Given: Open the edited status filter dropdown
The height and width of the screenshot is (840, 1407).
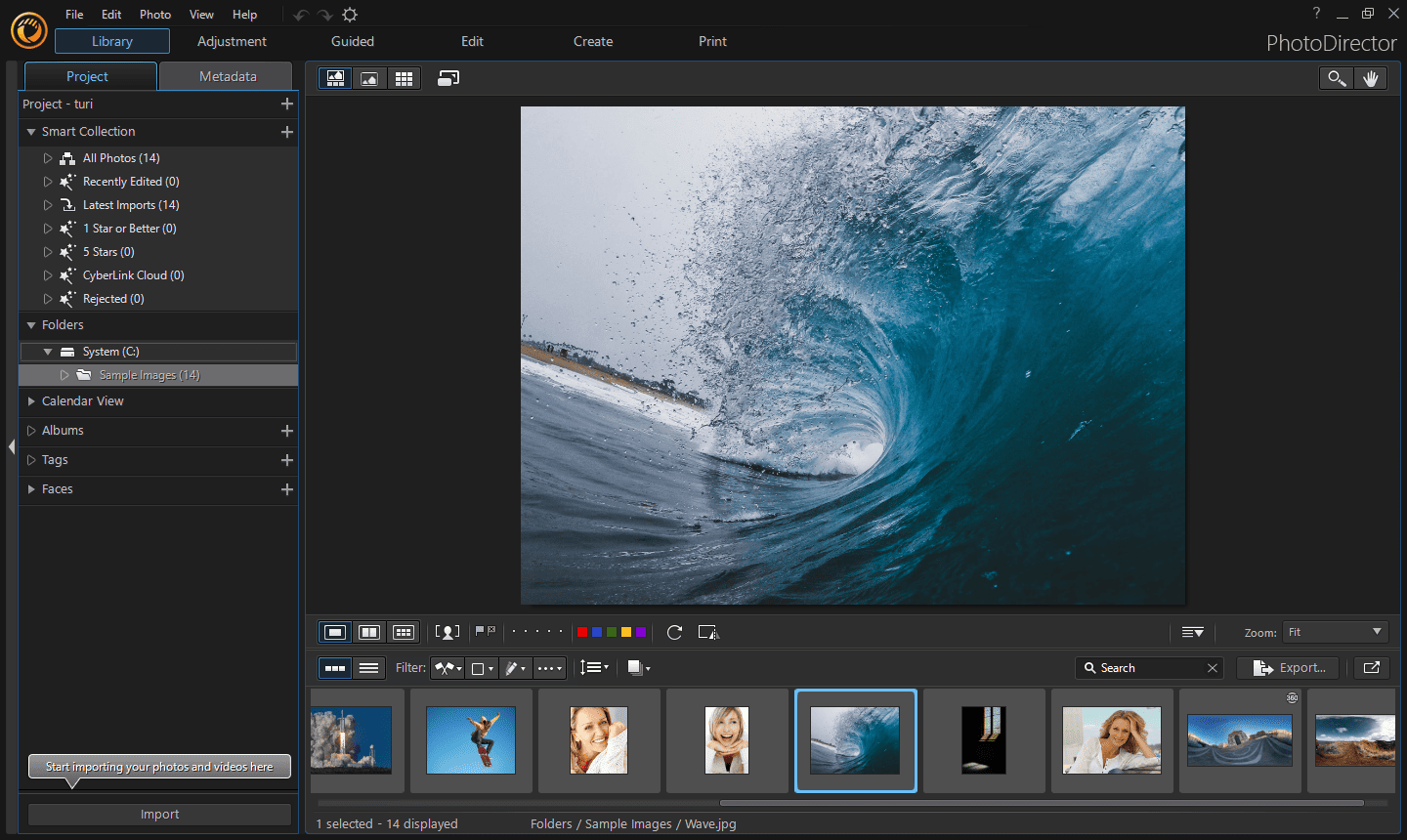Looking at the screenshot, I should click(515, 668).
